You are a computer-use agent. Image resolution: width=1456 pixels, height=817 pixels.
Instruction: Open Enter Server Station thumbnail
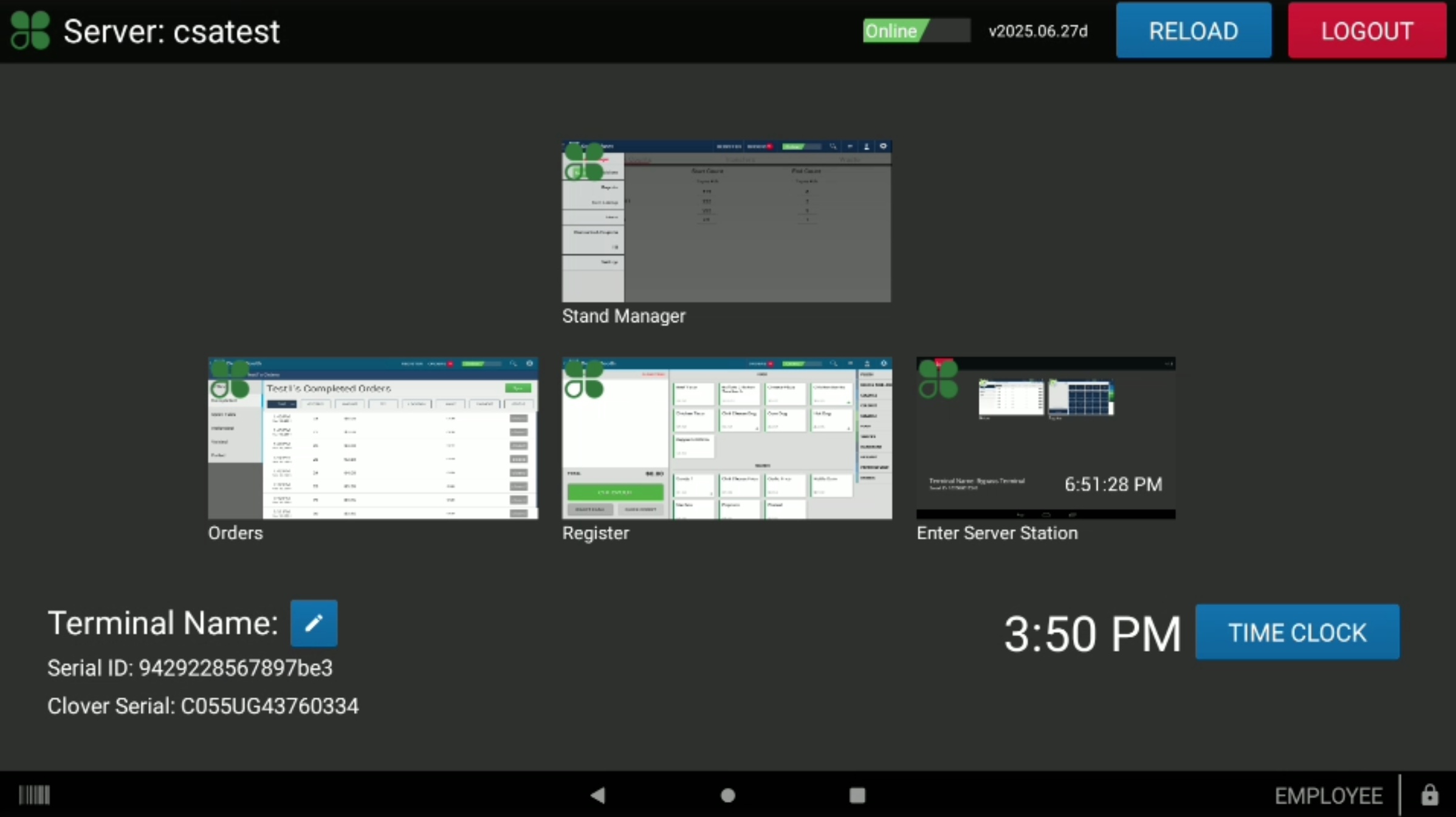tap(1046, 438)
